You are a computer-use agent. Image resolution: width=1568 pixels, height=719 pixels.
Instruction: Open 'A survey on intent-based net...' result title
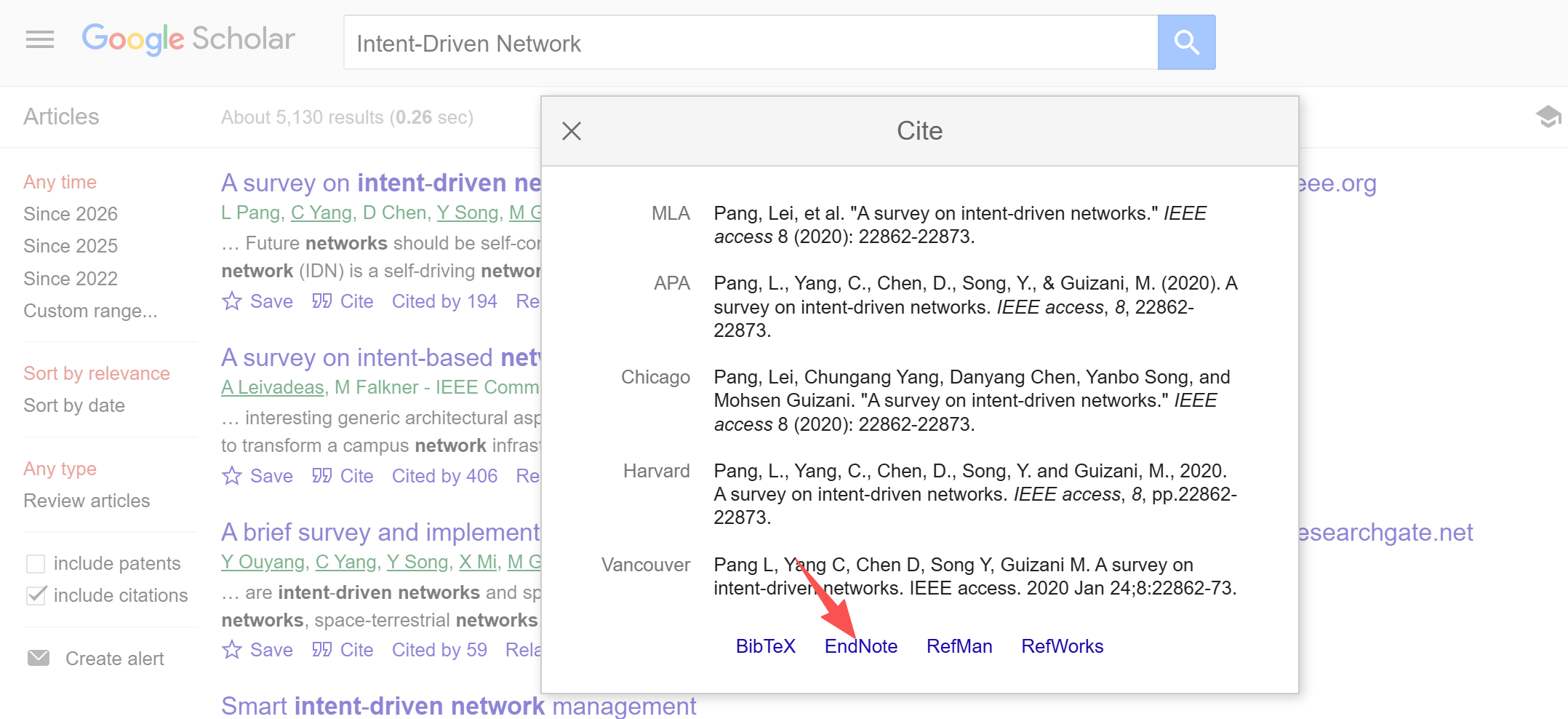point(381,357)
